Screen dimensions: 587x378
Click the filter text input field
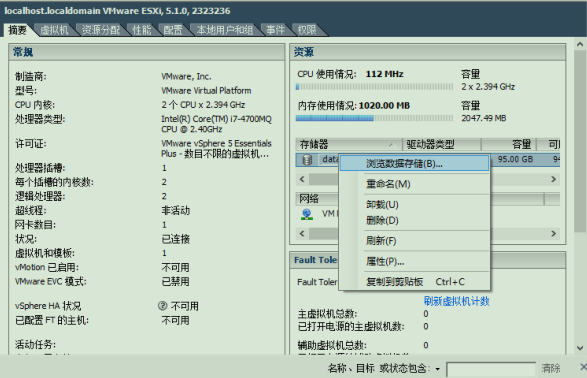point(491,369)
